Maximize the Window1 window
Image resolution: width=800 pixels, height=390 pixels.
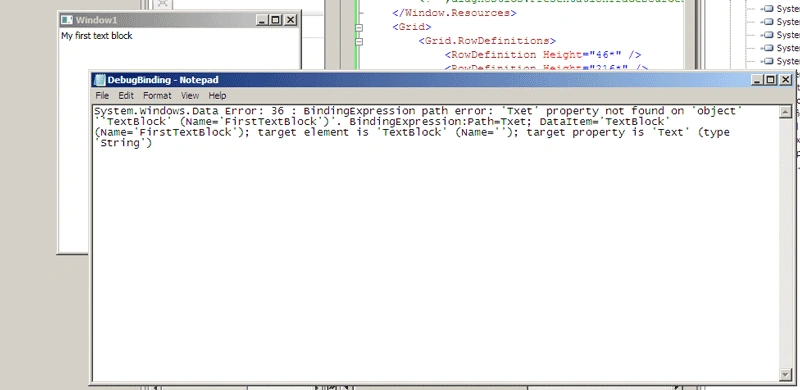[275, 20]
